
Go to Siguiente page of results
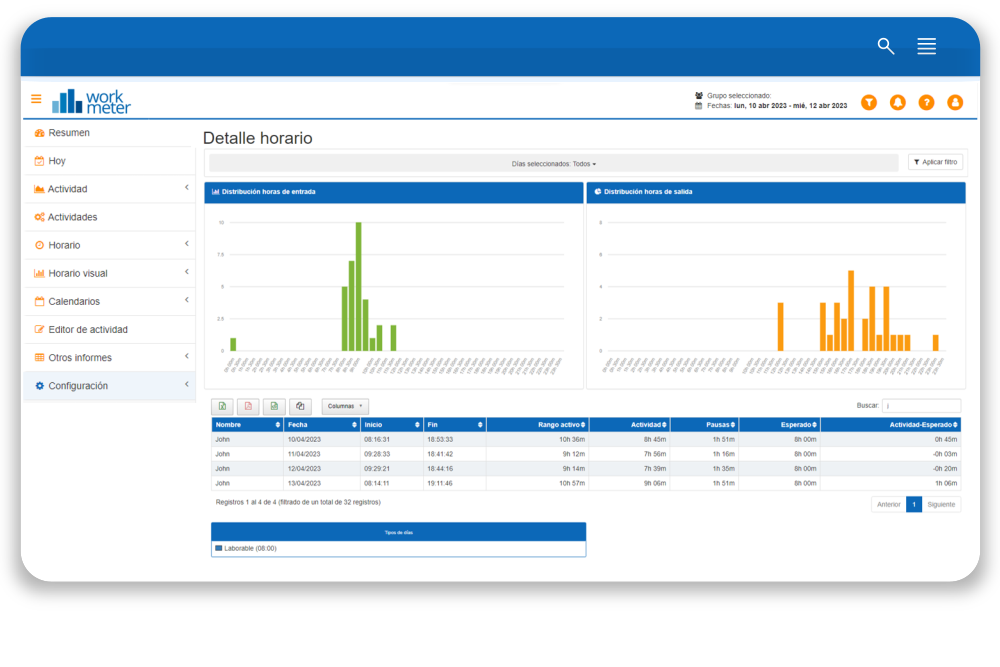tap(941, 504)
